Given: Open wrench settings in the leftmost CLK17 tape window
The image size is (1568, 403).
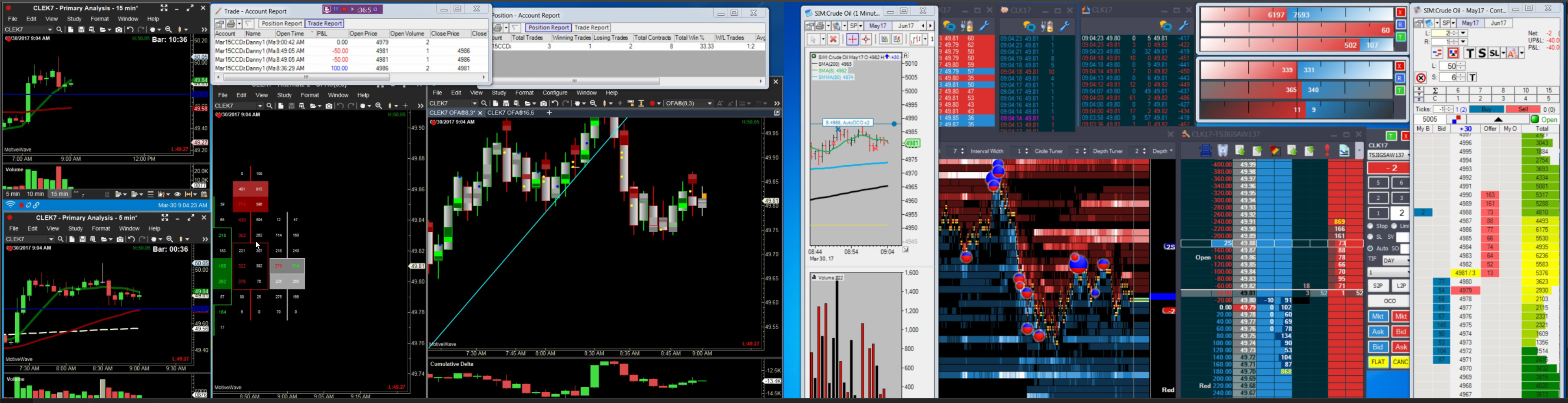Looking at the screenshot, I should tap(984, 26).
